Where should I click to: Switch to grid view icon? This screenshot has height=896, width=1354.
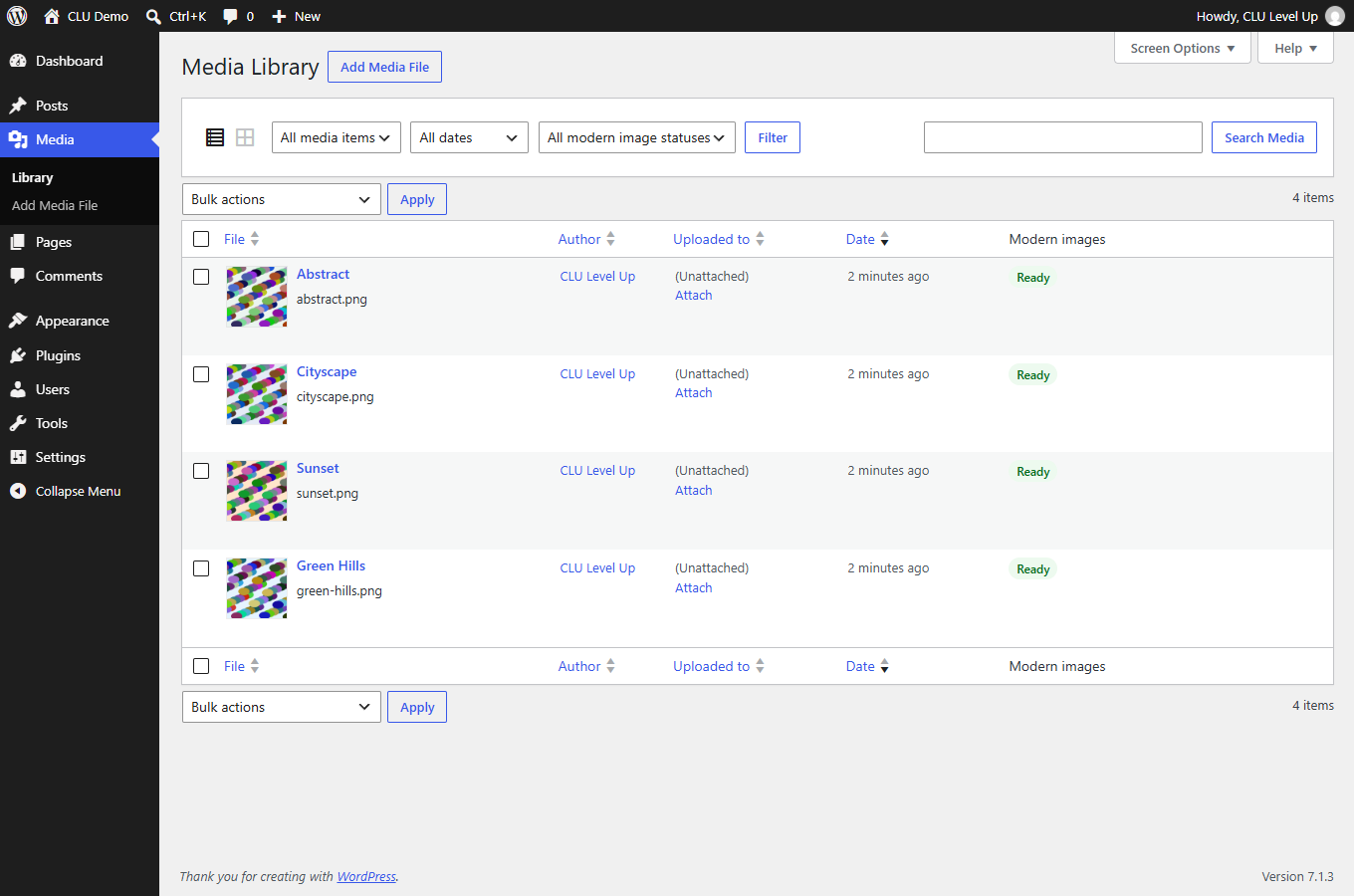point(245,137)
